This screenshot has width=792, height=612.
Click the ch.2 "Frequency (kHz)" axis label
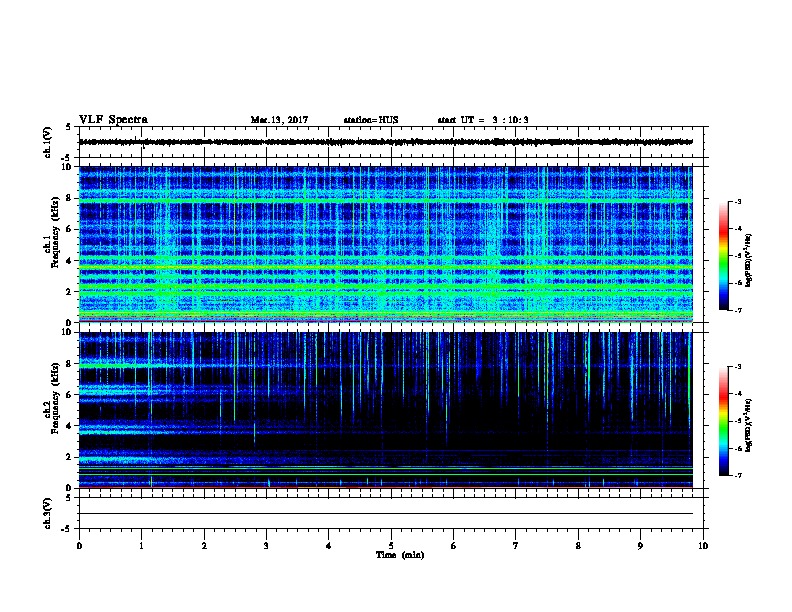(55, 398)
